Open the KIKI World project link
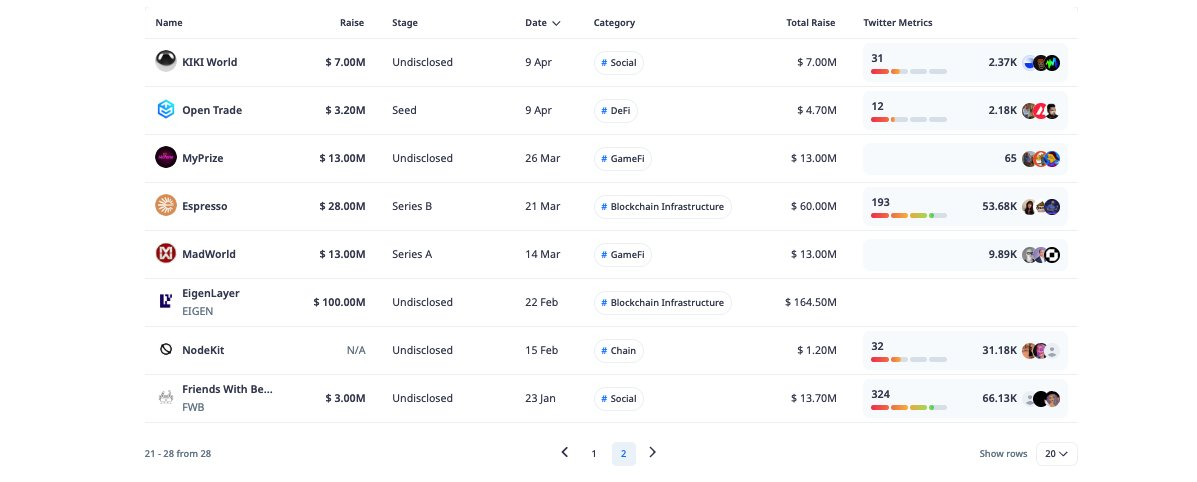 209,62
